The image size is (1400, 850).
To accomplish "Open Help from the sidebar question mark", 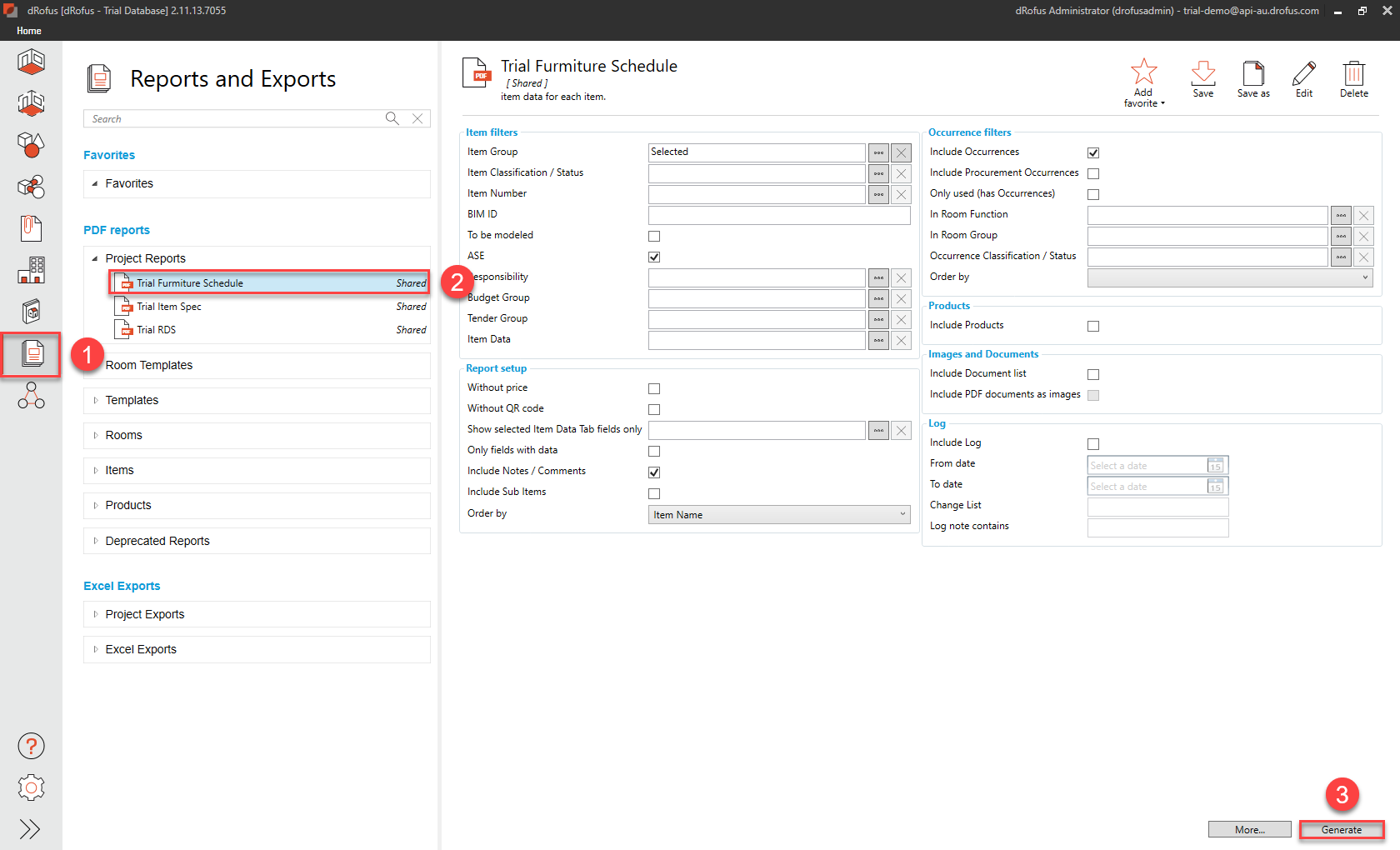I will (31, 746).
